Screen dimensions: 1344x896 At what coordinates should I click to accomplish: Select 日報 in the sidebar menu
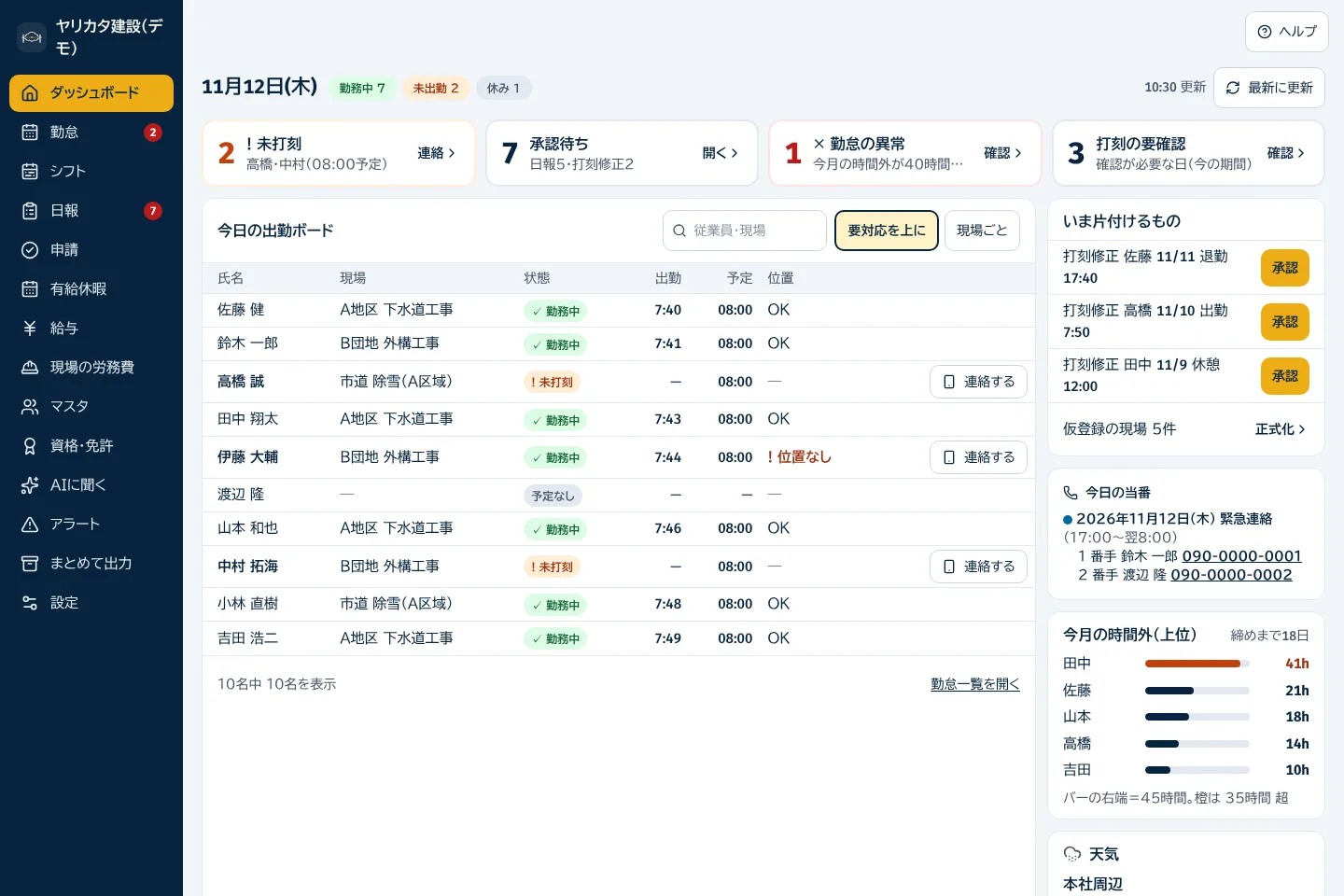tap(91, 211)
